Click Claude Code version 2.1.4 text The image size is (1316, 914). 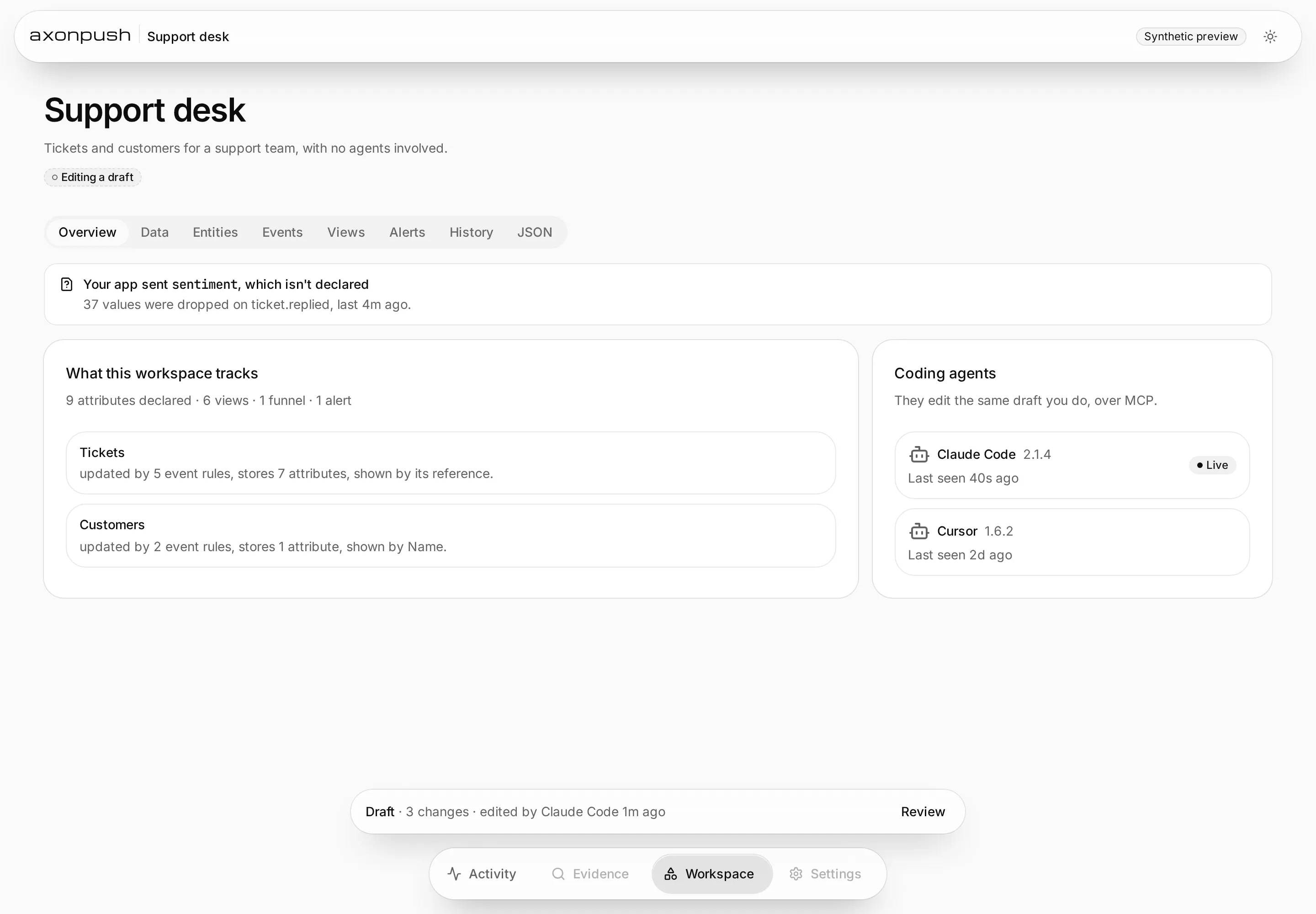[x=1036, y=454]
